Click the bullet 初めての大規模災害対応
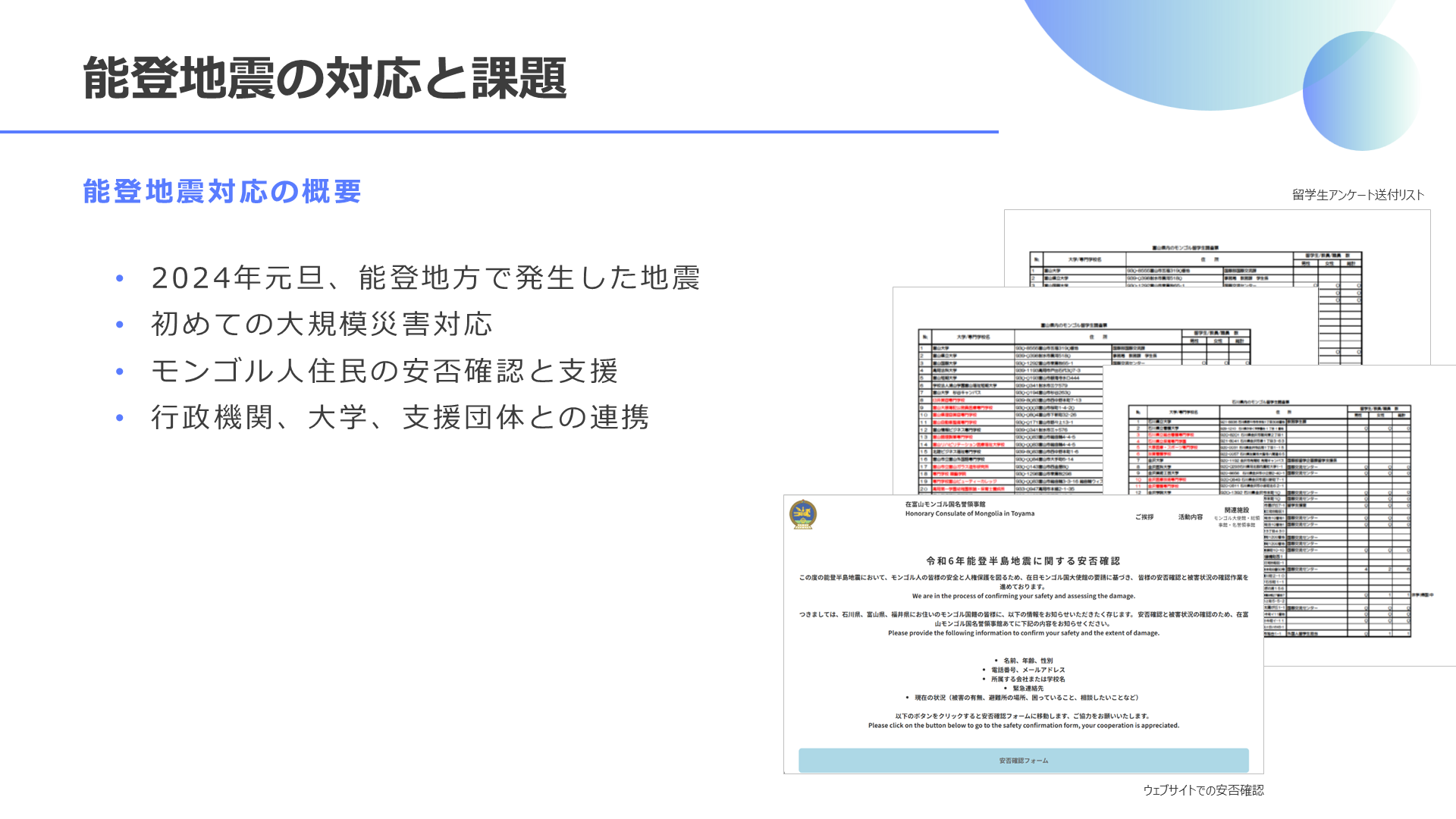 [322, 325]
